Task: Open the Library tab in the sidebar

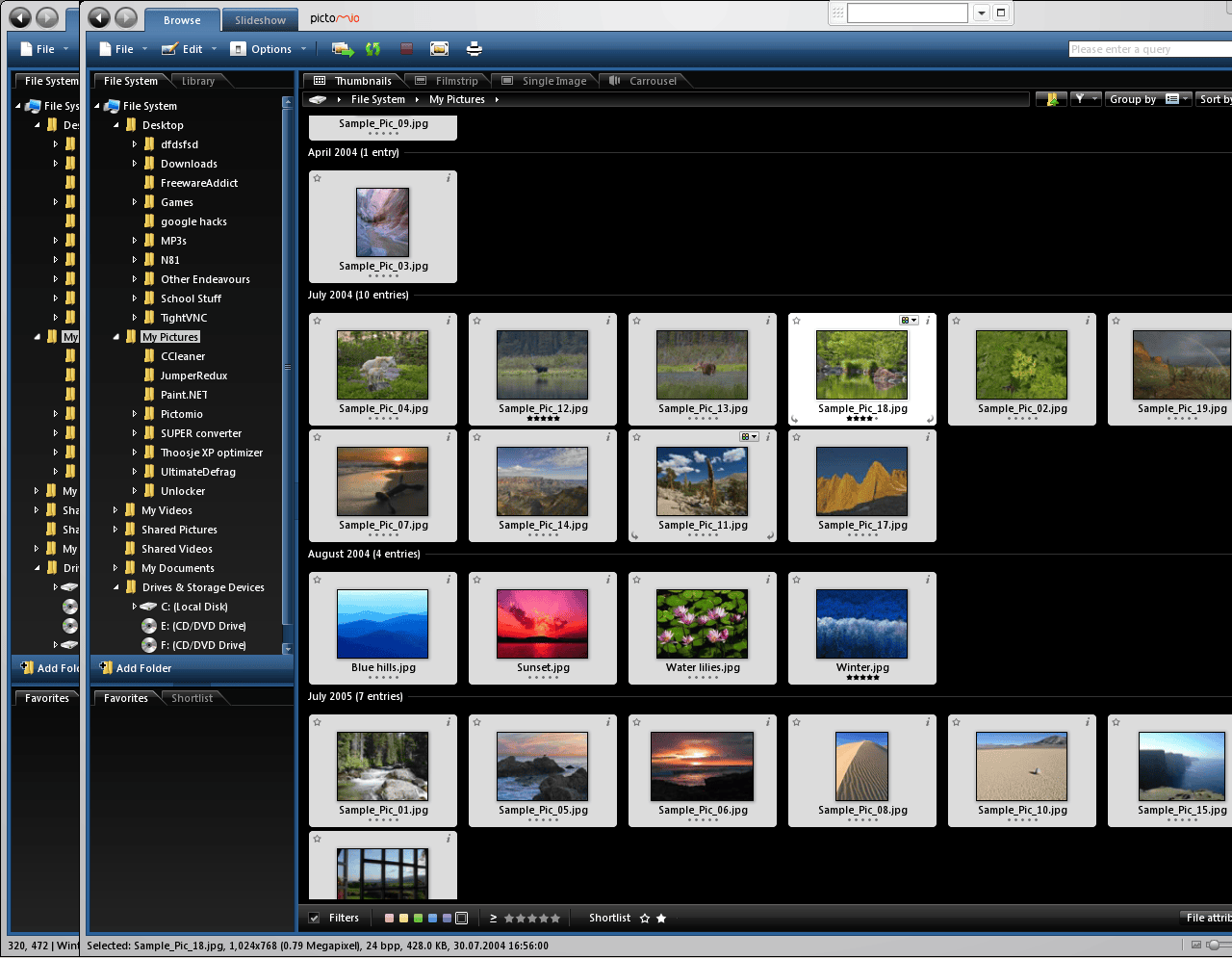Action: pos(198,81)
